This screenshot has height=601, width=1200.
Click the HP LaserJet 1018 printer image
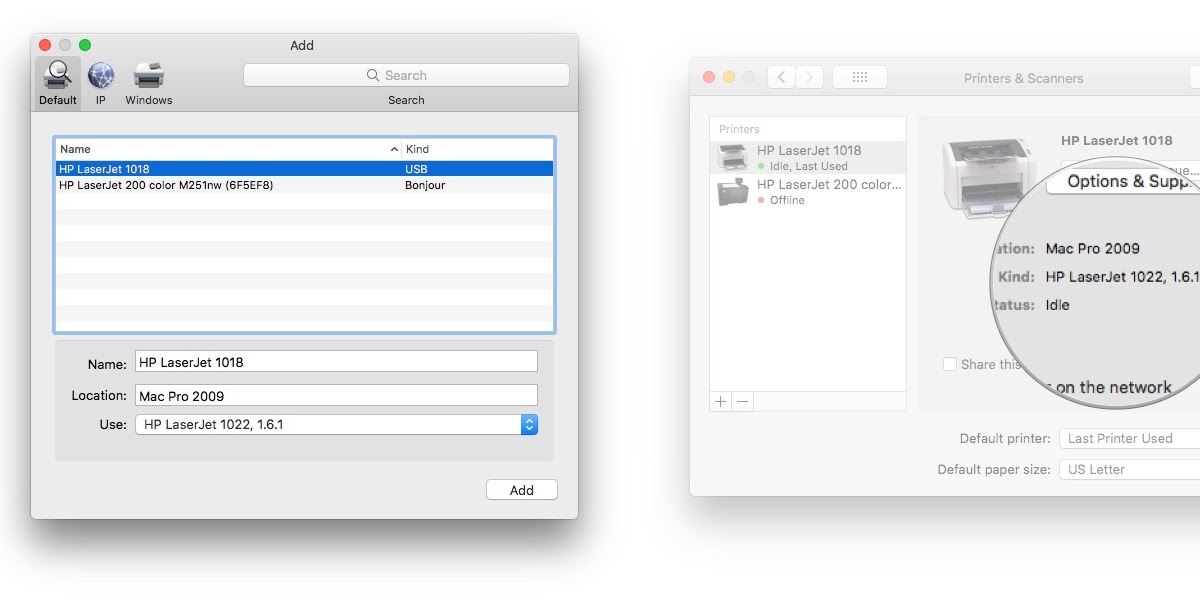point(991,177)
